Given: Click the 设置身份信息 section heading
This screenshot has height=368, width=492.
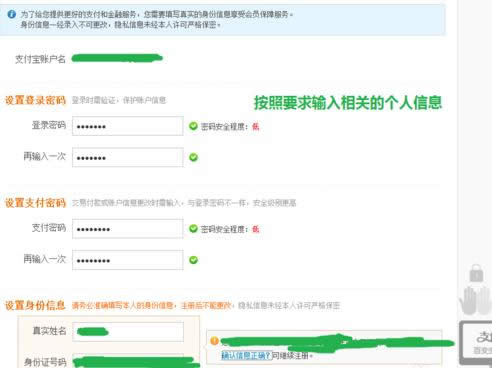Looking at the screenshot, I should 35,305.
